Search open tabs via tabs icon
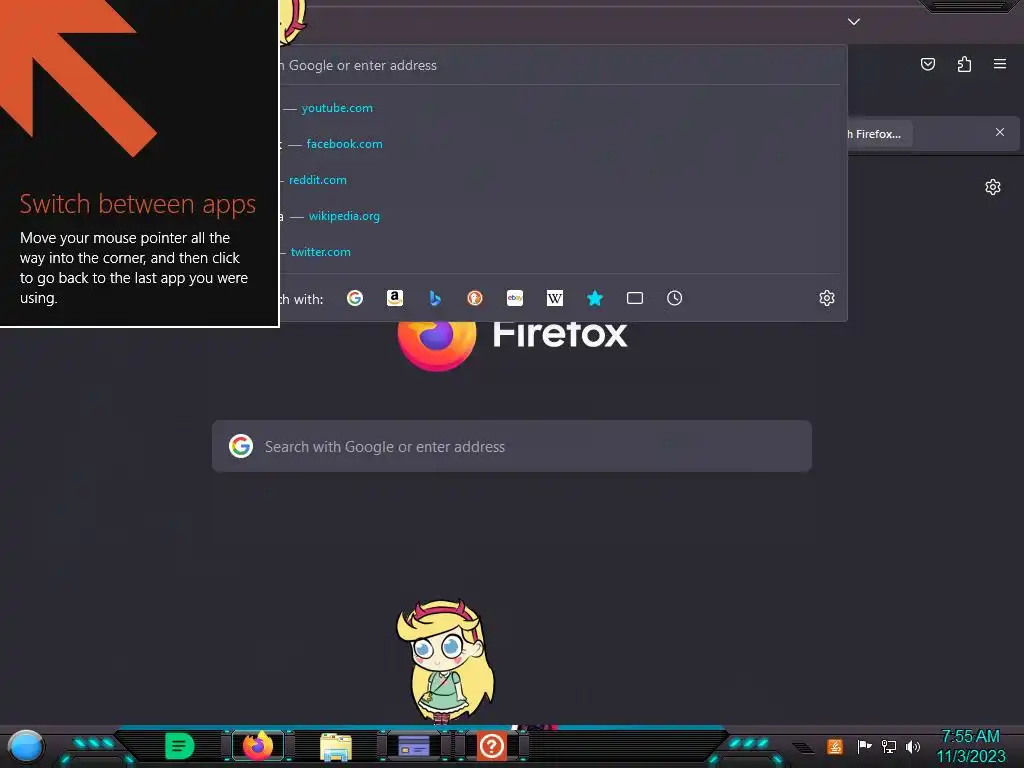Viewport: 1024px width, 768px height. 635,298
